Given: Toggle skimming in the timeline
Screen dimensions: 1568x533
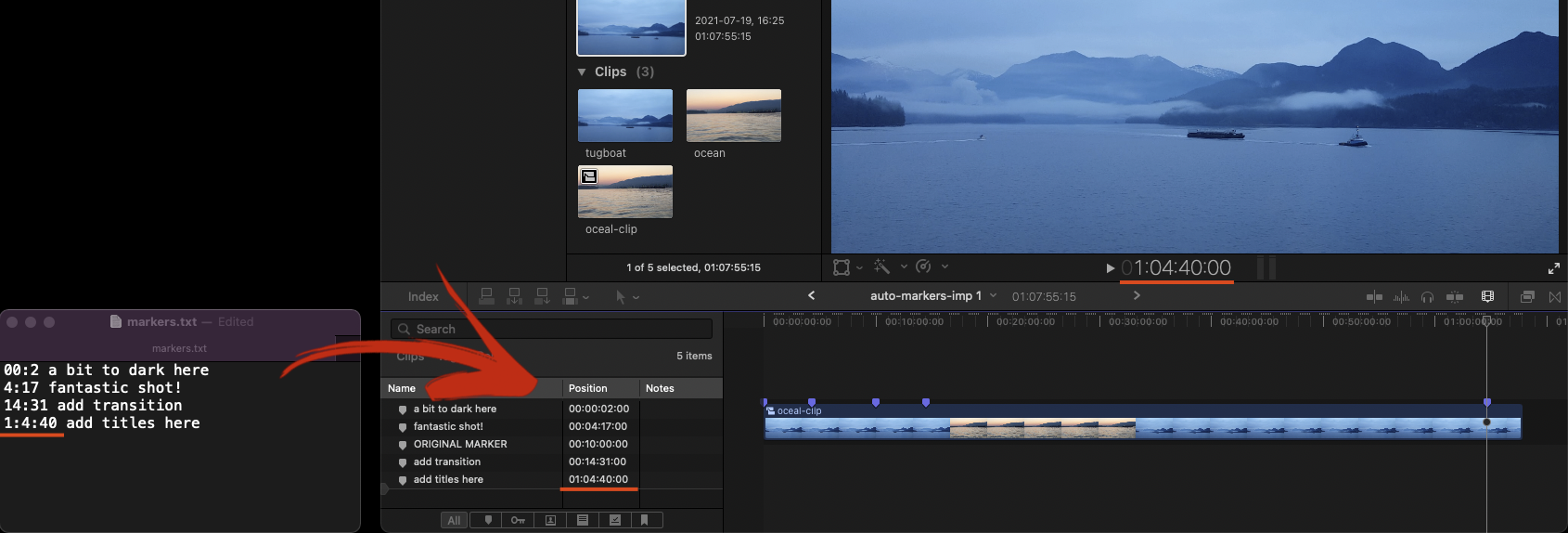Looking at the screenshot, I should 1374,297.
